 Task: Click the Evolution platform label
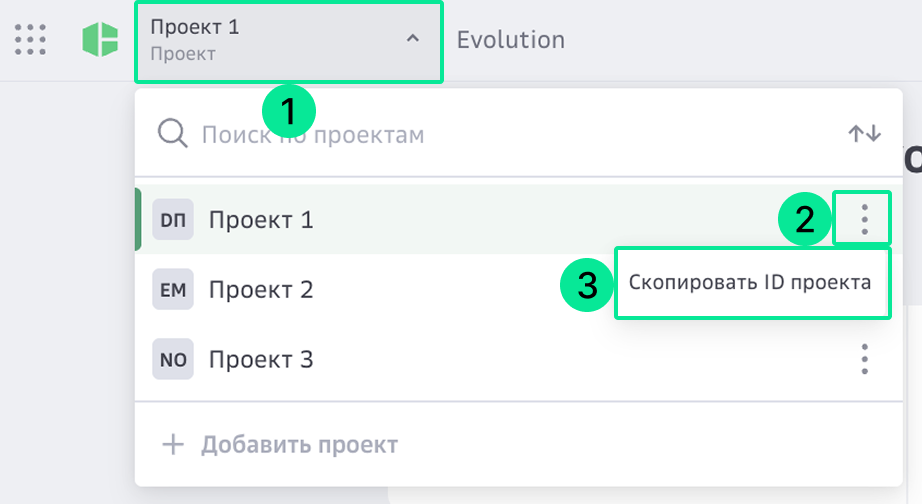[510, 40]
